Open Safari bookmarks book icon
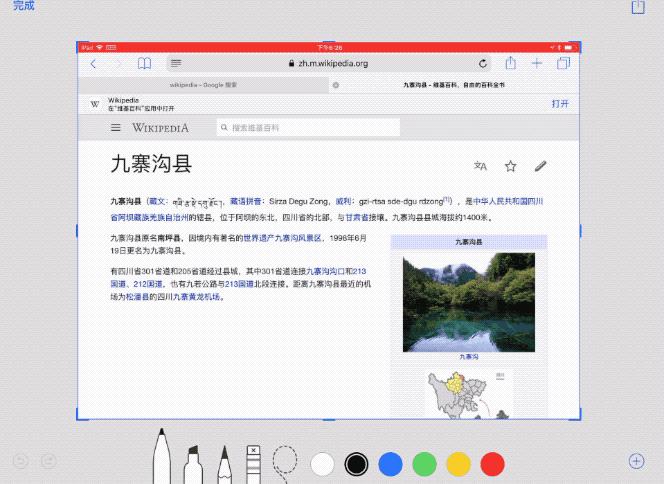This screenshot has height=484, width=664. click(144, 64)
